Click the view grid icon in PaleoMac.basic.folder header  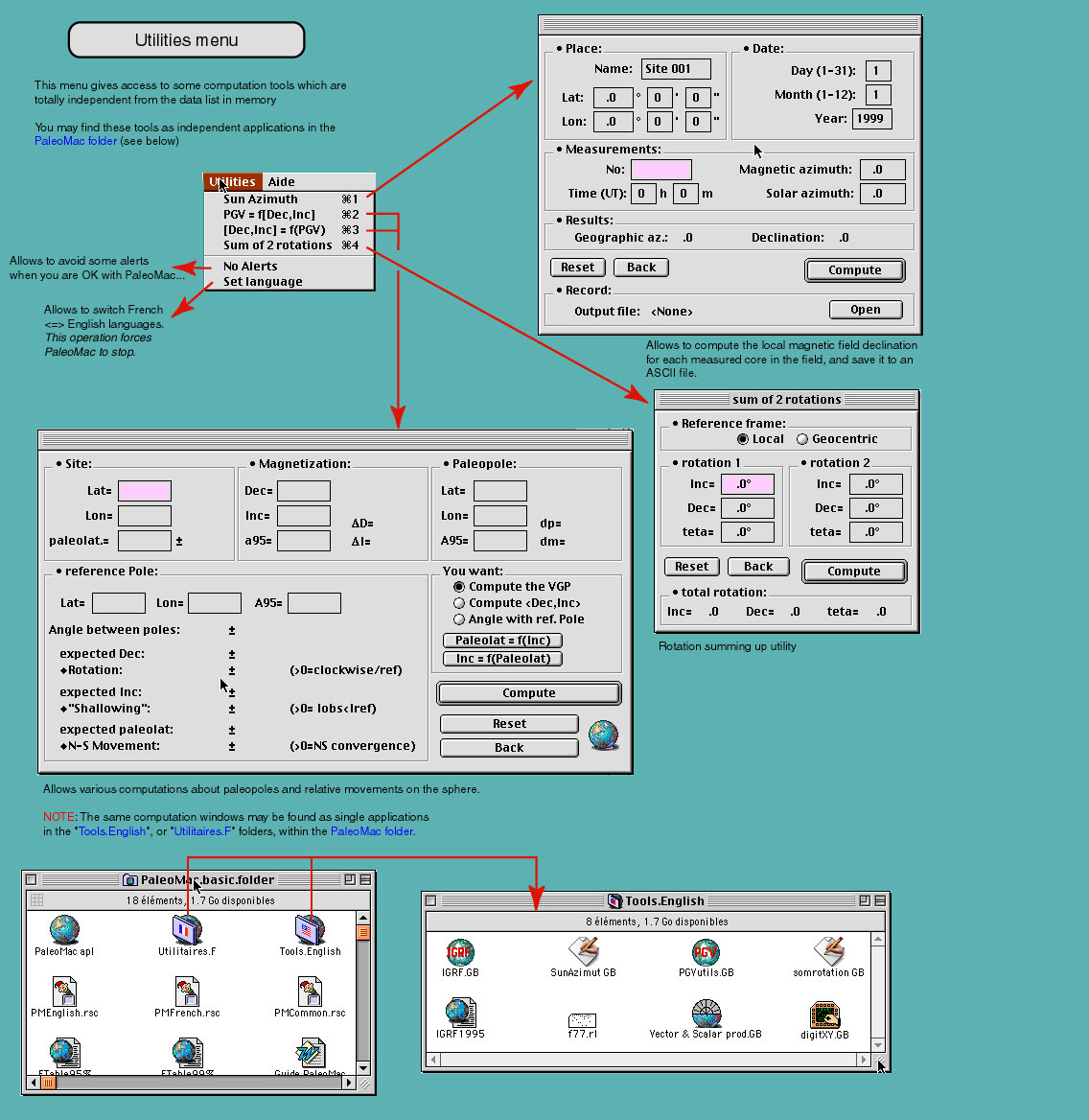37,900
